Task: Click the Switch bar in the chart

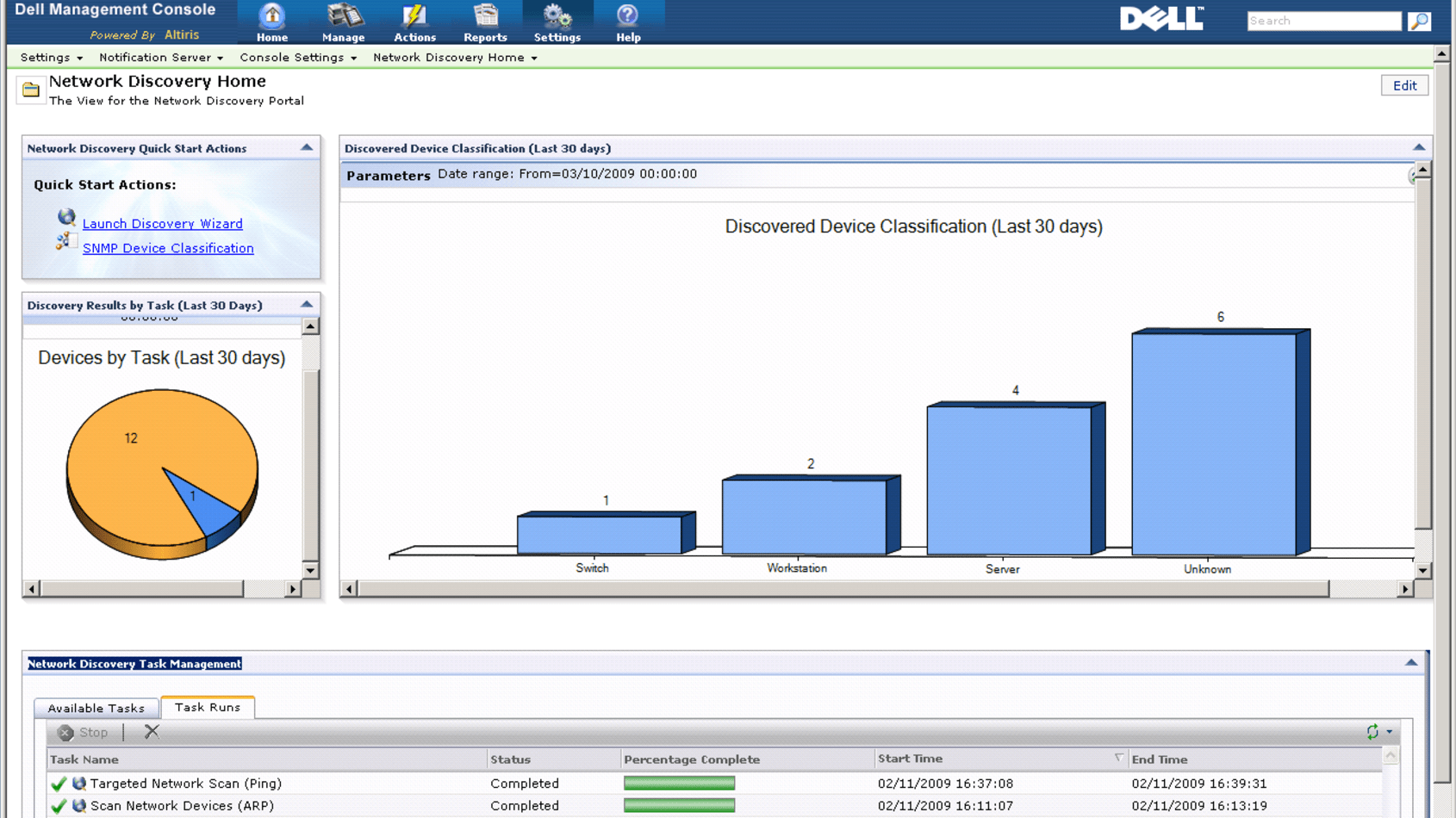Action: point(600,534)
